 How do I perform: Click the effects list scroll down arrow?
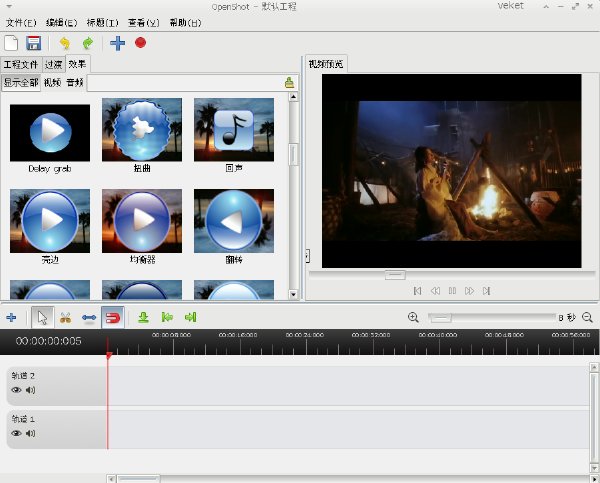coord(293,294)
